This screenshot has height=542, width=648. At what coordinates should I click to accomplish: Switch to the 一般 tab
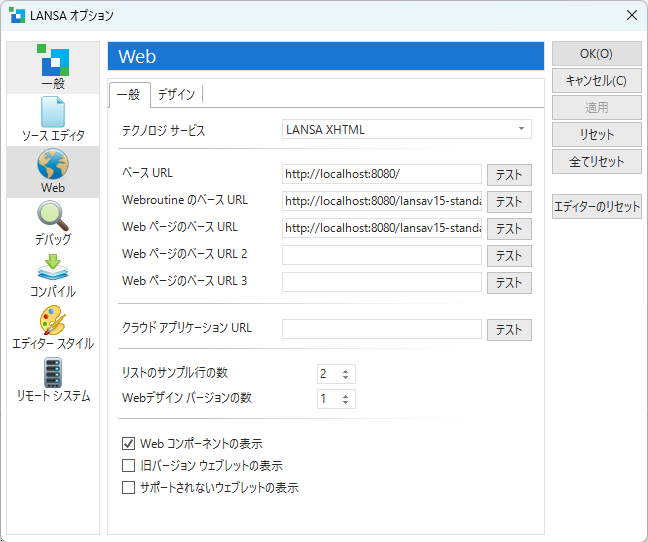tap(129, 95)
